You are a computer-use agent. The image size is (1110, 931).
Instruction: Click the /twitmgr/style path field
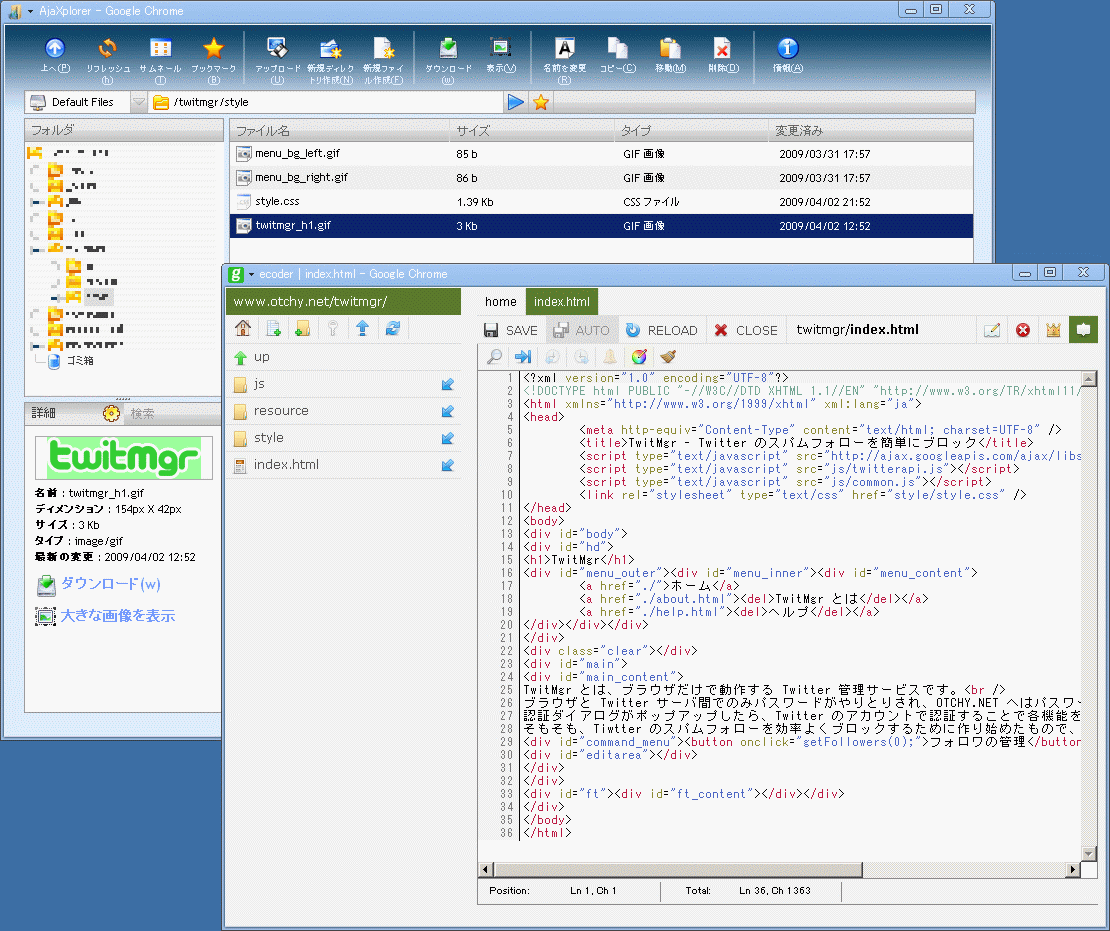point(327,102)
